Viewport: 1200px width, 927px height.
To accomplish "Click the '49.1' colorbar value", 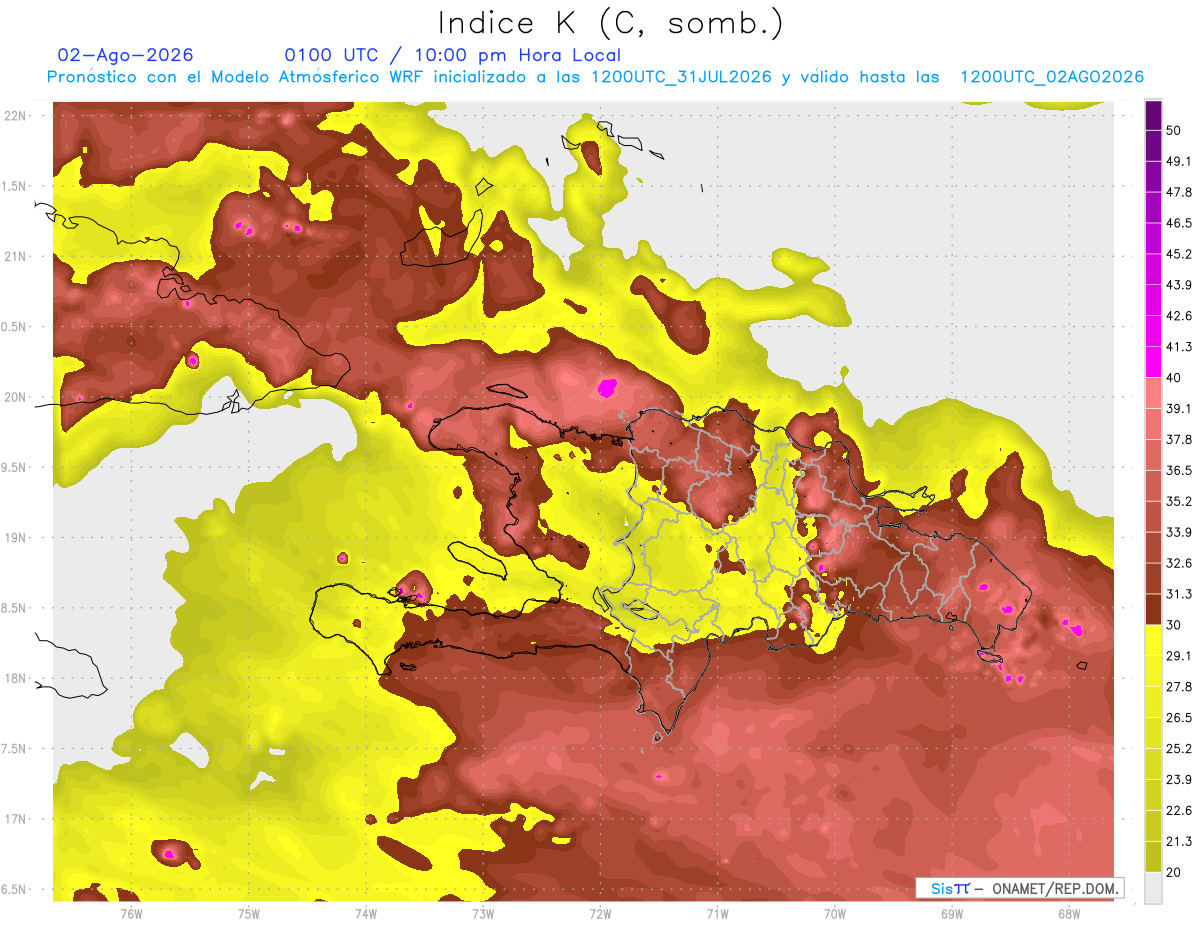I will click(1179, 161).
